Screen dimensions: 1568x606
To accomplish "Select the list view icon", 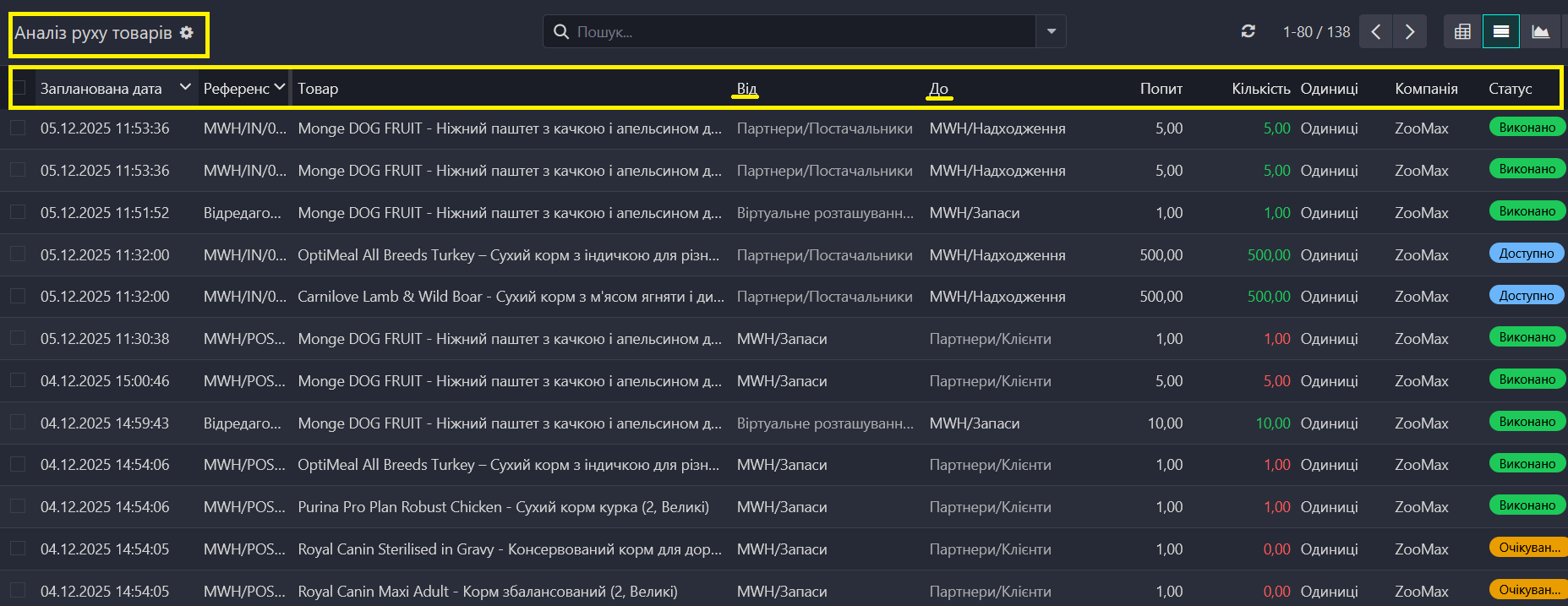I will click(x=1501, y=32).
